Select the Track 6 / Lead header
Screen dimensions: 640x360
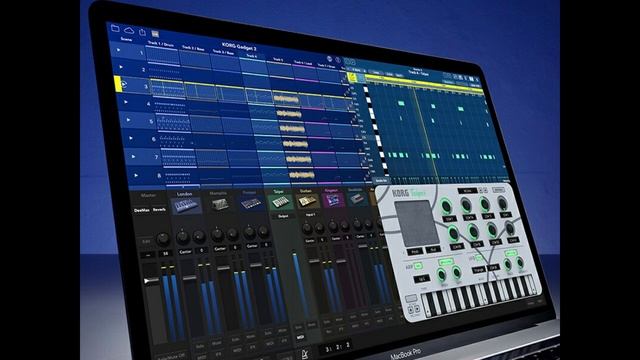coord(303,63)
